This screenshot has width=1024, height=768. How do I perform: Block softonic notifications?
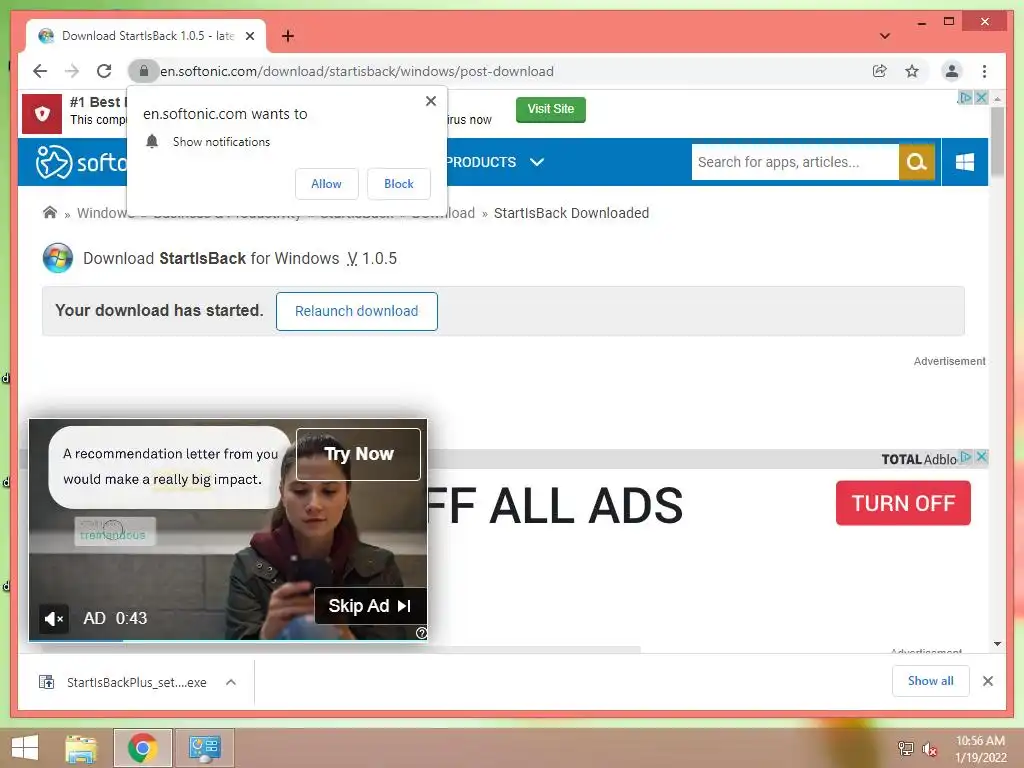398,184
